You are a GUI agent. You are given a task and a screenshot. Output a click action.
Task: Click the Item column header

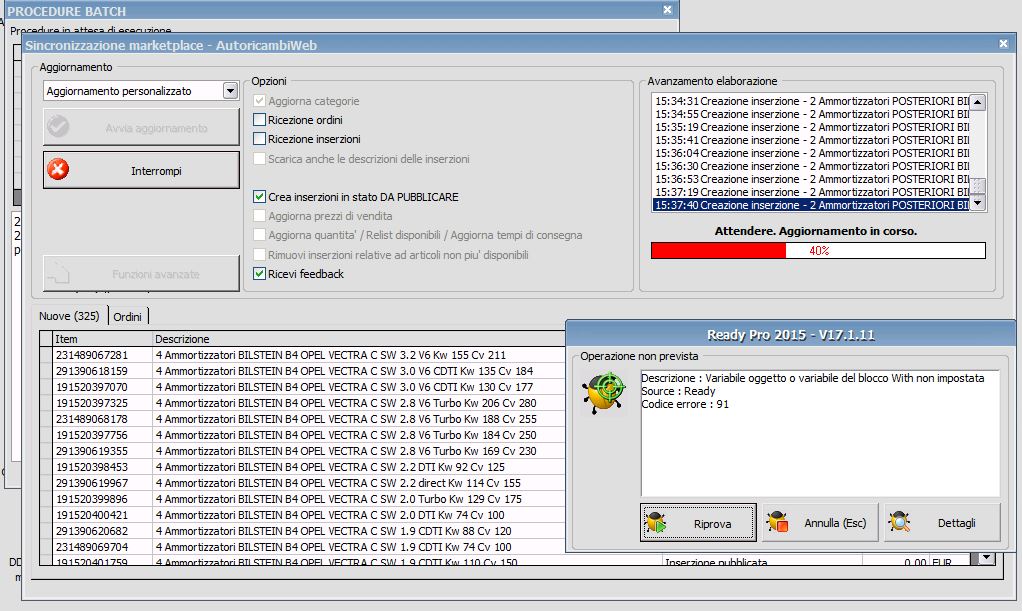click(x=103, y=339)
